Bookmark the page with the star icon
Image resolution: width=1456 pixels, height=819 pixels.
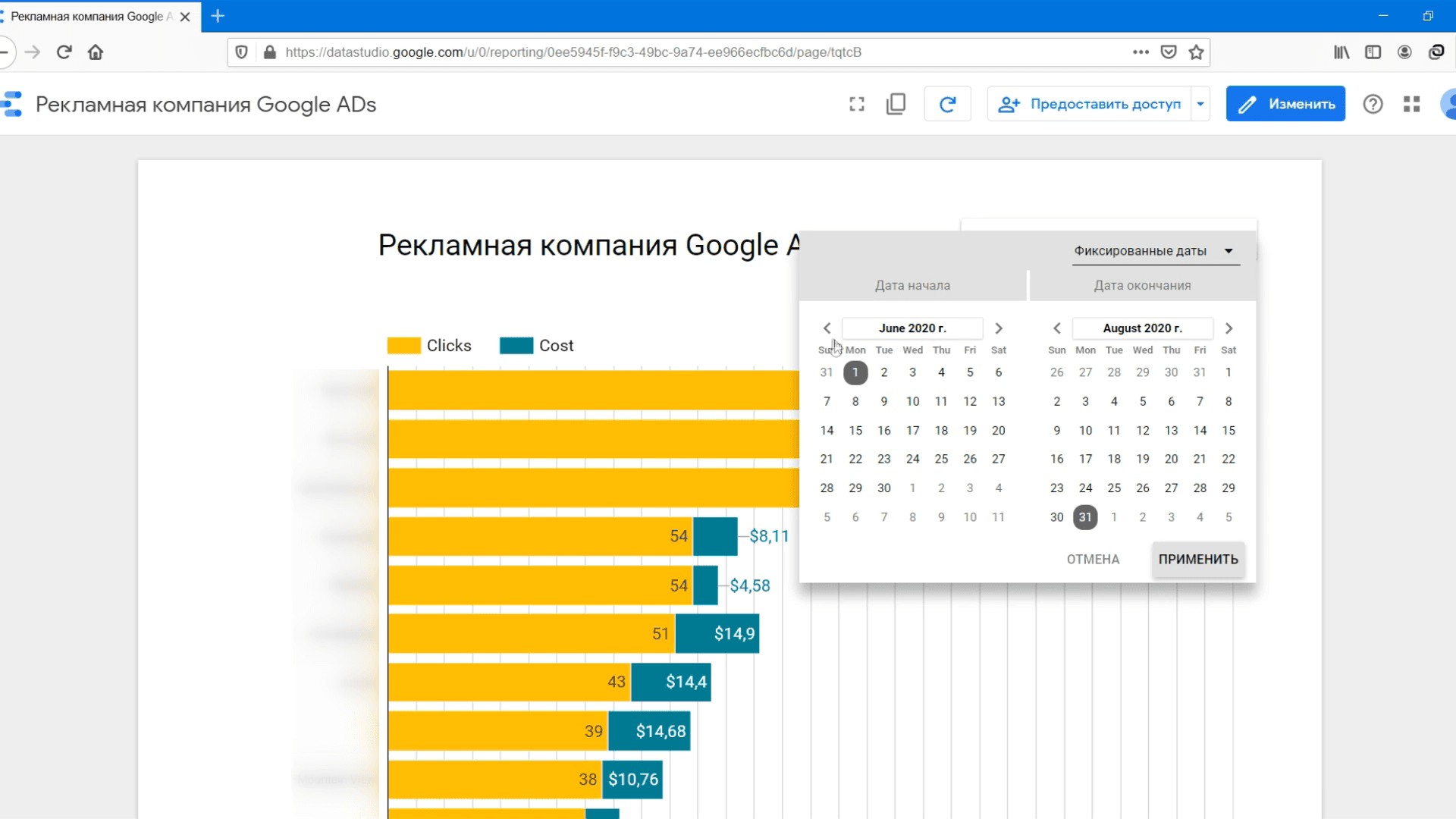pyautogui.click(x=1197, y=52)
